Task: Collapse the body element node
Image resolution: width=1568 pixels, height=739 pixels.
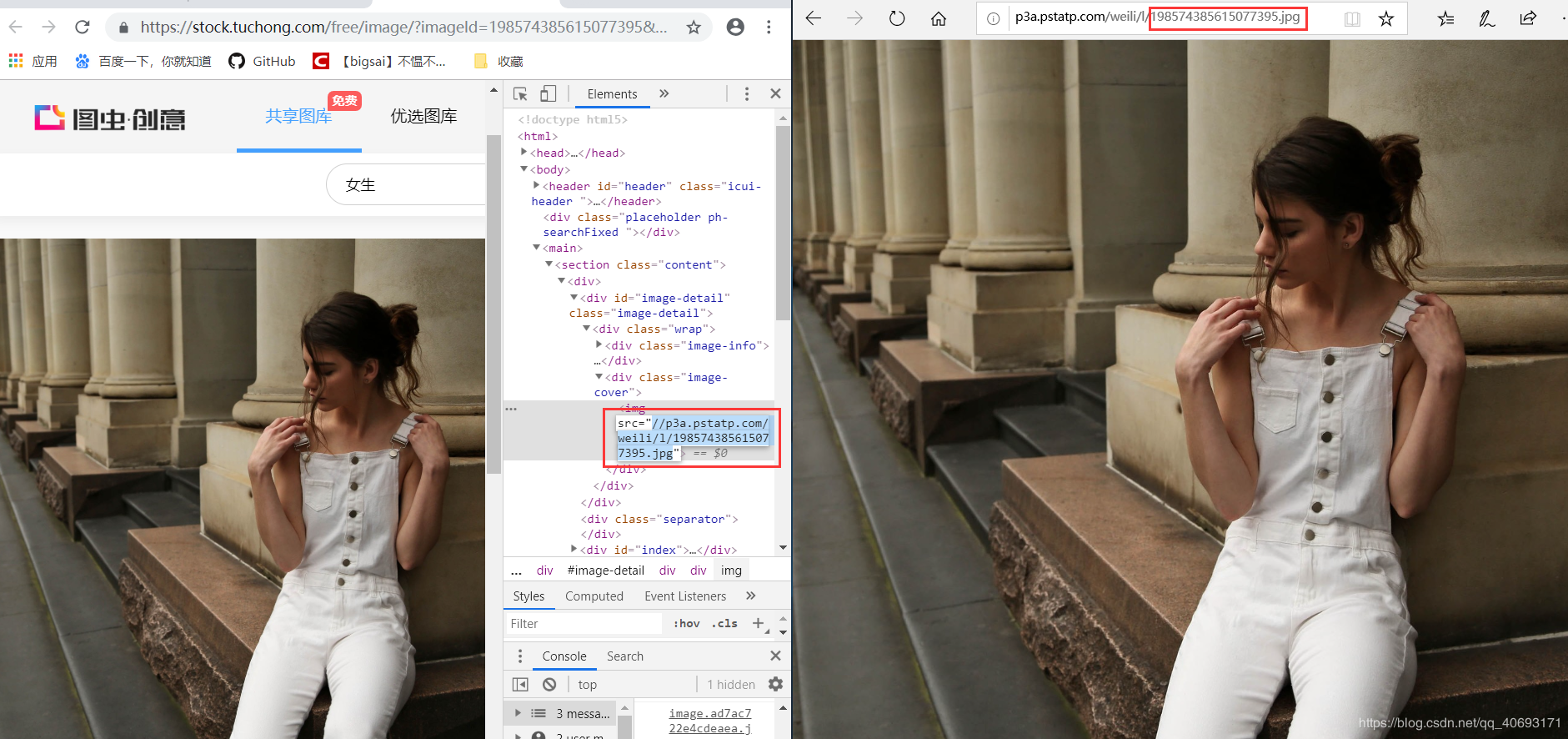Action: tap(524, 168)
